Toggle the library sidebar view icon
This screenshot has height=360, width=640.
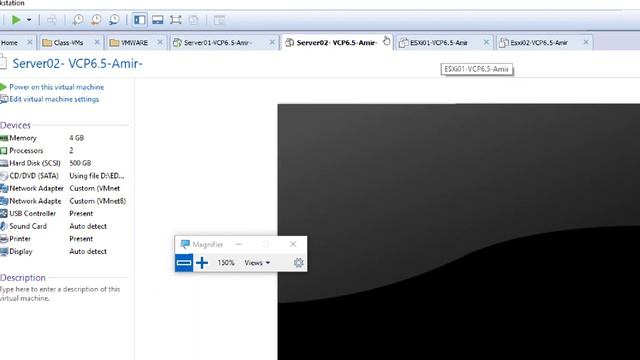[140, 20]
